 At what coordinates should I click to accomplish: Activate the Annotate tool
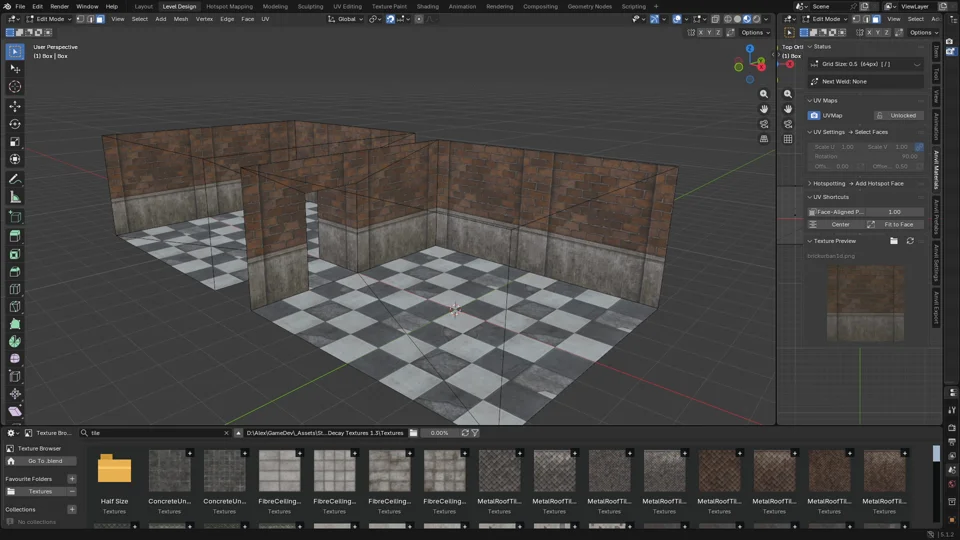pyautogui.click(x=15, y=179)
